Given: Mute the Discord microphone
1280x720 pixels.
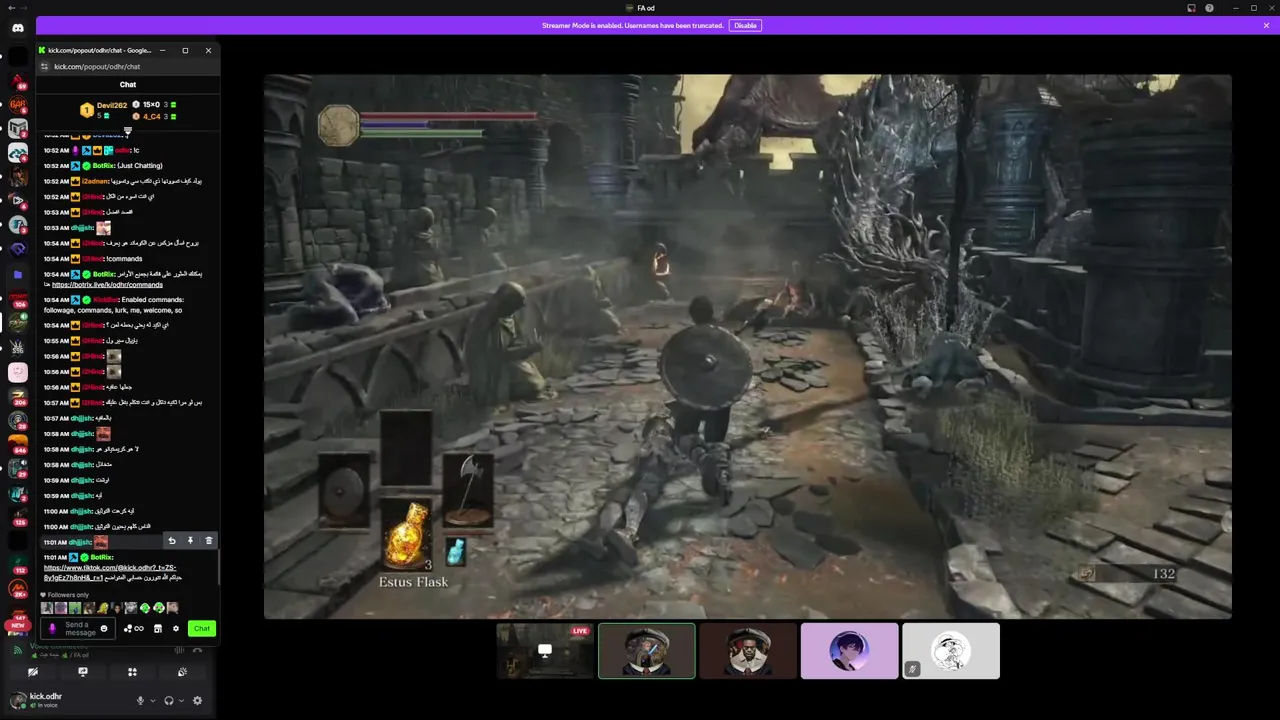Looking at the screenshot, I should [141, 701].
